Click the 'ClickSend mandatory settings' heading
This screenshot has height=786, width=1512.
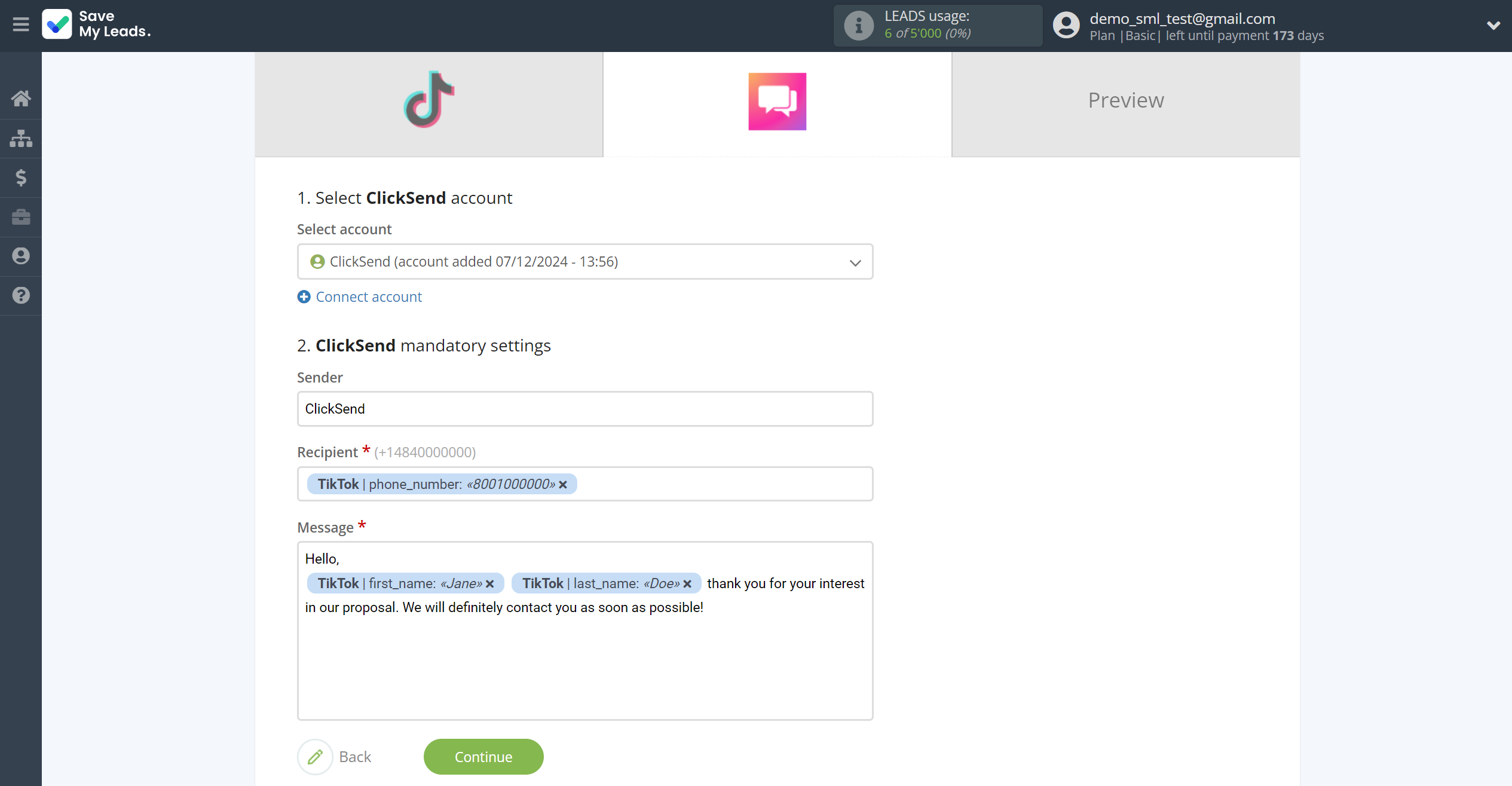(x=424, y=345)
